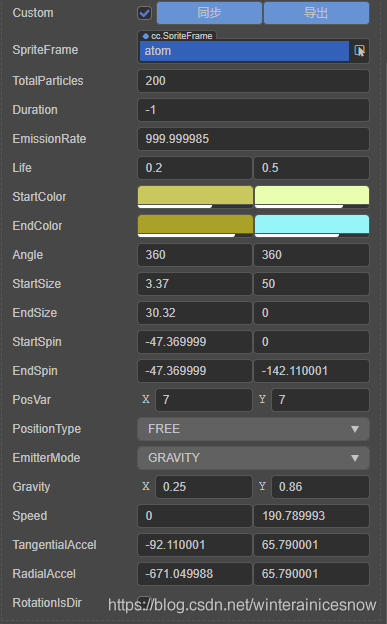
Task: Select the atom SpriteFrame field
Action: tap(244, 51)
